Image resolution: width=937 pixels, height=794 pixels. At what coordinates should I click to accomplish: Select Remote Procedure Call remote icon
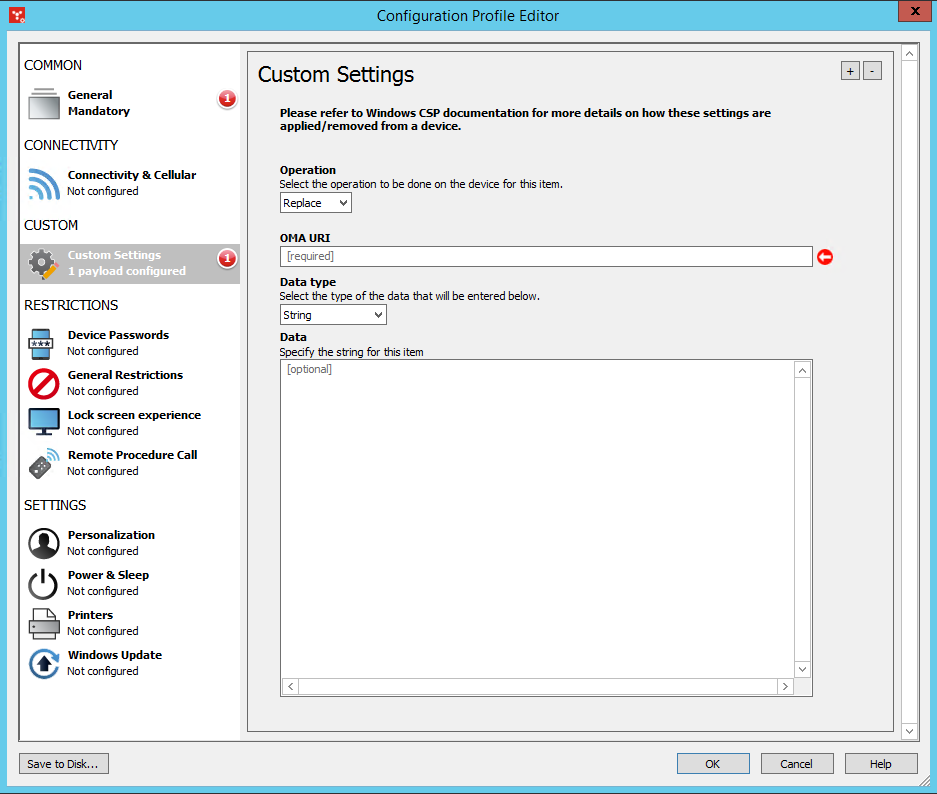point(44,463)
